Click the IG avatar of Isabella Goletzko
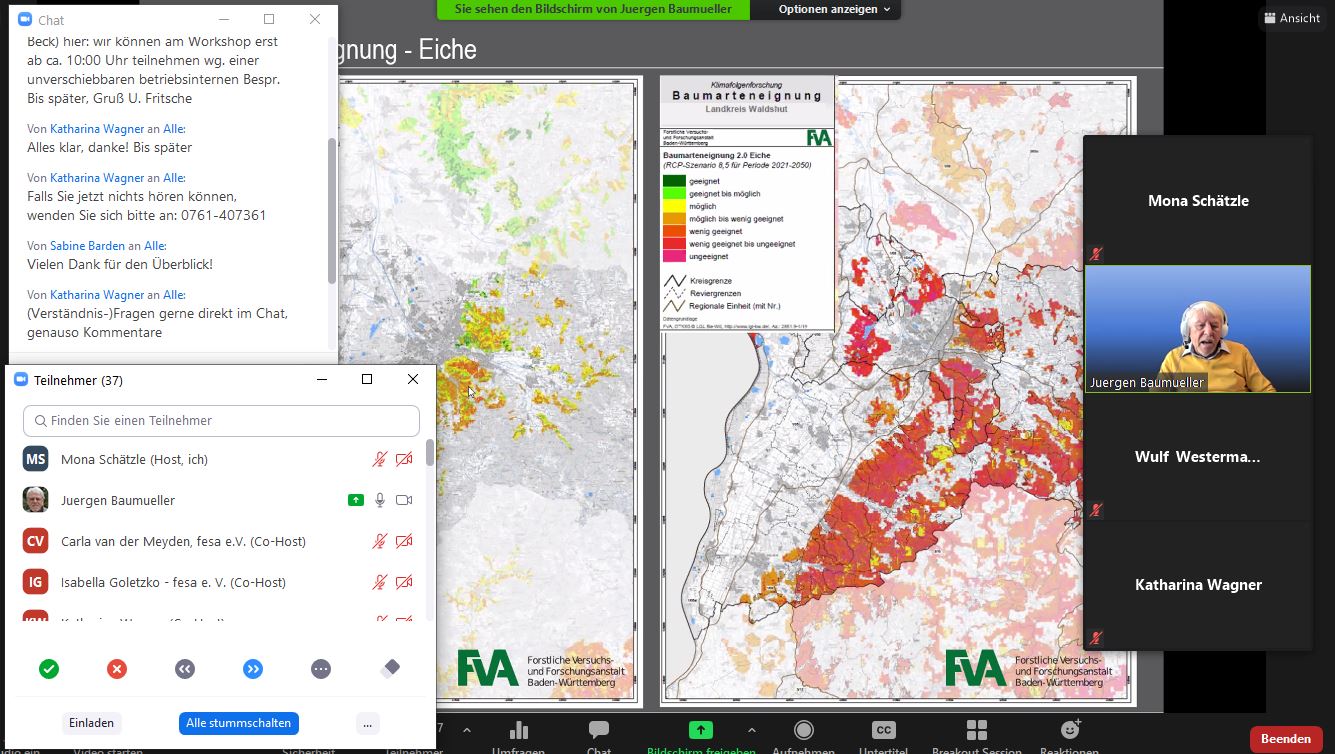1335x754 pixels. (36, 582)
